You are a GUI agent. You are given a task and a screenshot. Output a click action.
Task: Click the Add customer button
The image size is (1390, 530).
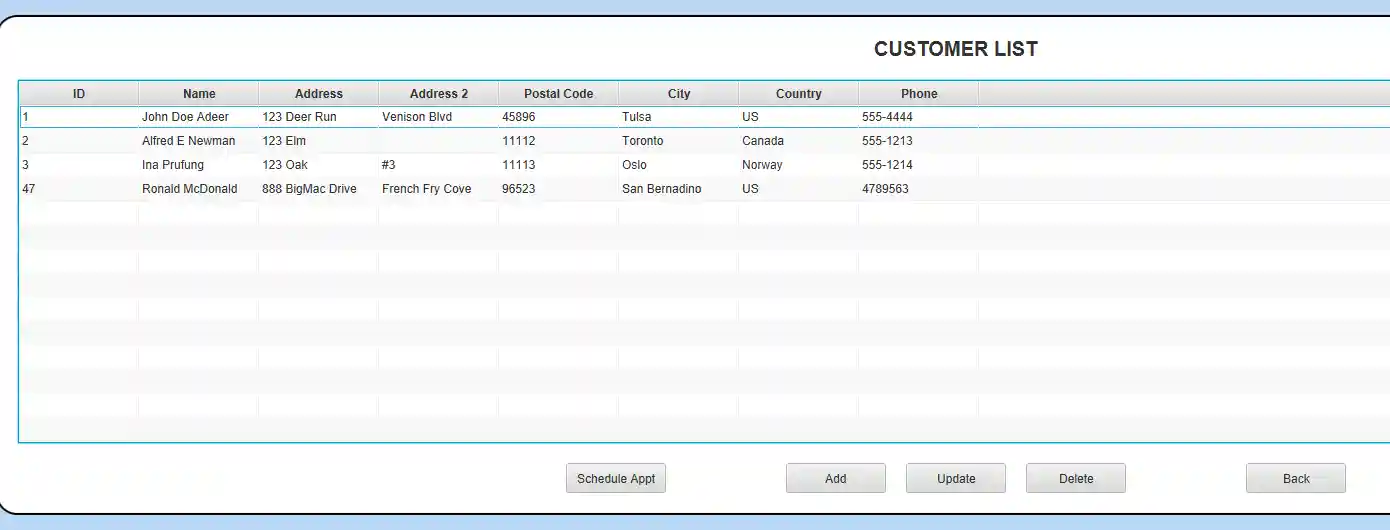click(836, 478)
